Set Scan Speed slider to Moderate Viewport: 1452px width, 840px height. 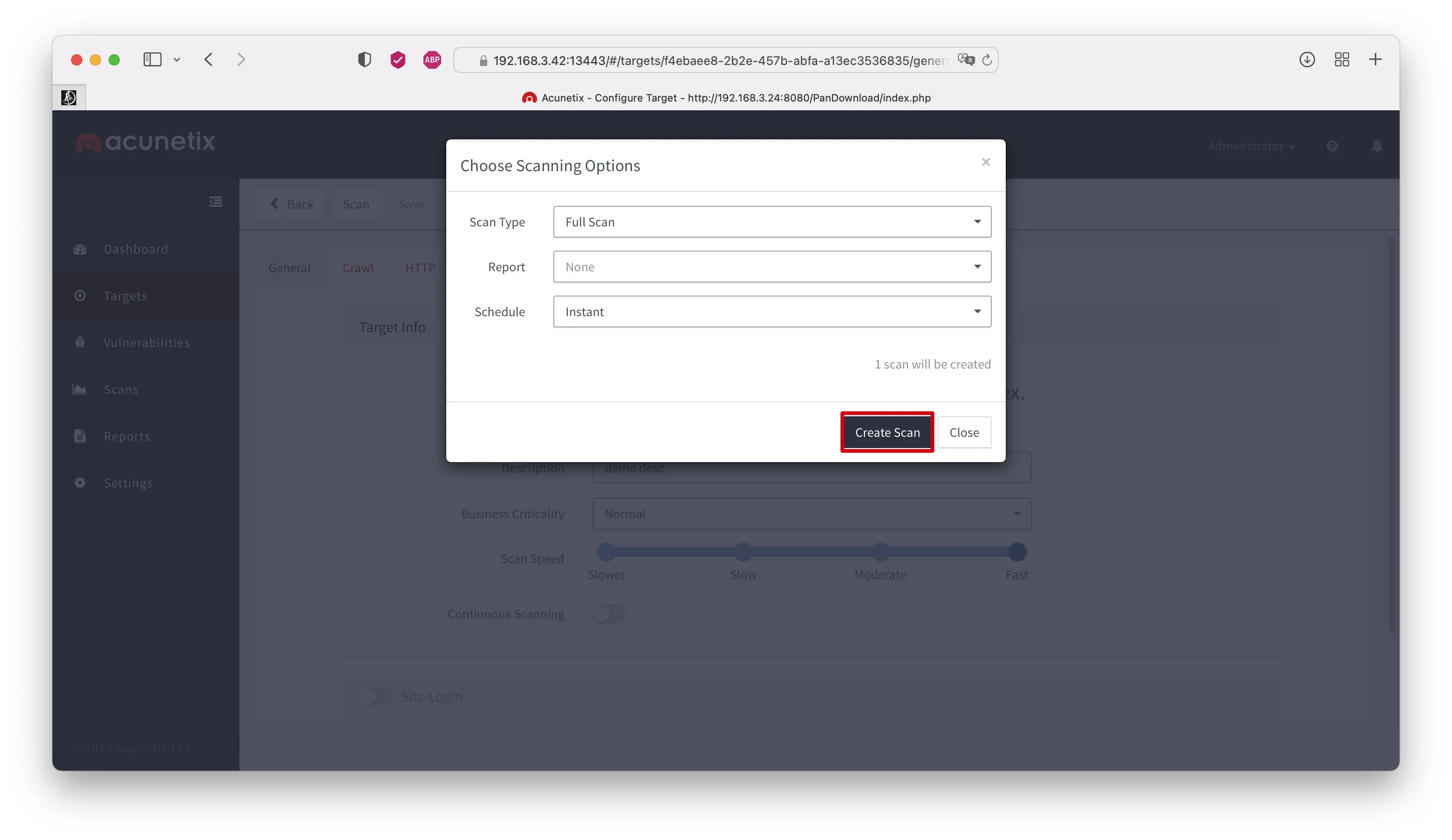tap(880, 552)
